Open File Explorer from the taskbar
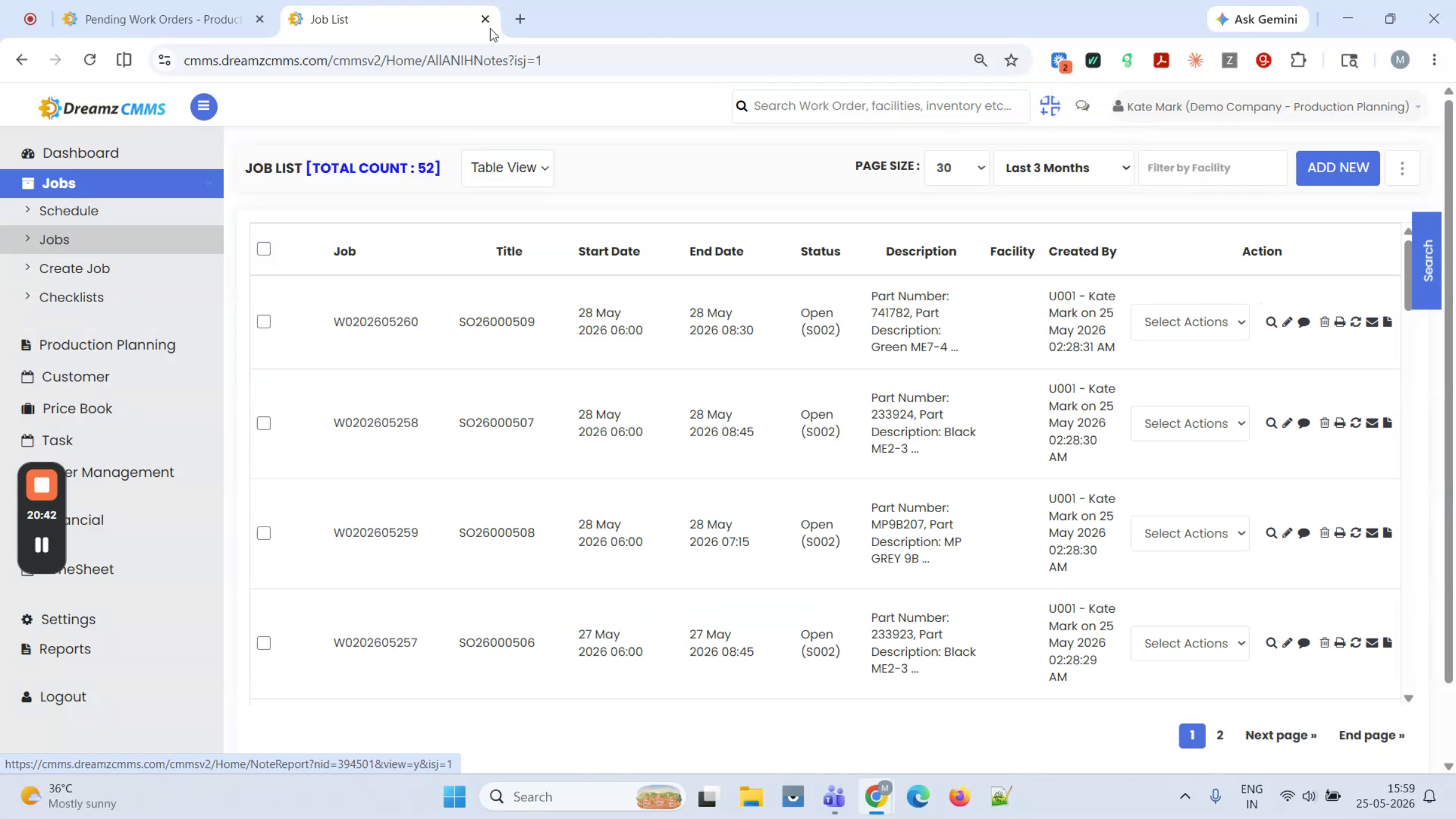Image resolution: width=1456 pixels, height=819 pixels. click(x=750, y=797)
